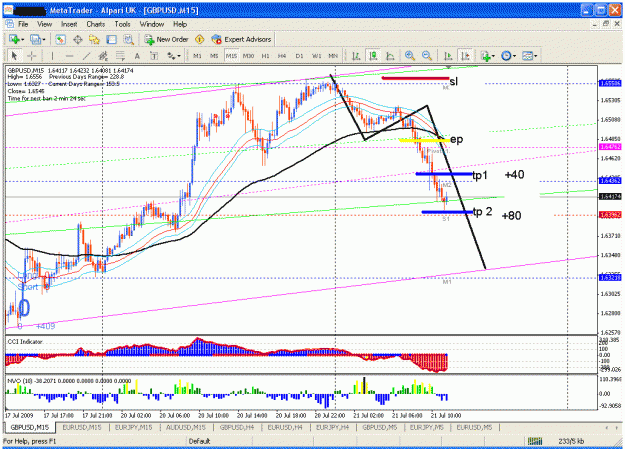Select the arrow cursor tool
The width and height of the screenshot is (625, 449).
[x=15, y=56]
